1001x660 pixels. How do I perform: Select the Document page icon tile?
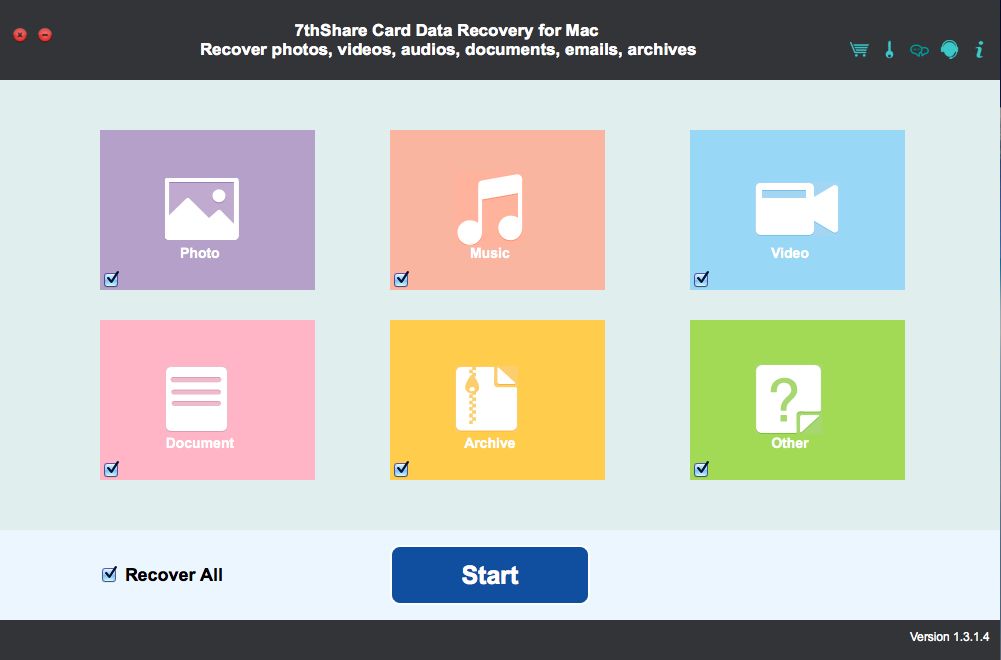[x=207, y=400]
